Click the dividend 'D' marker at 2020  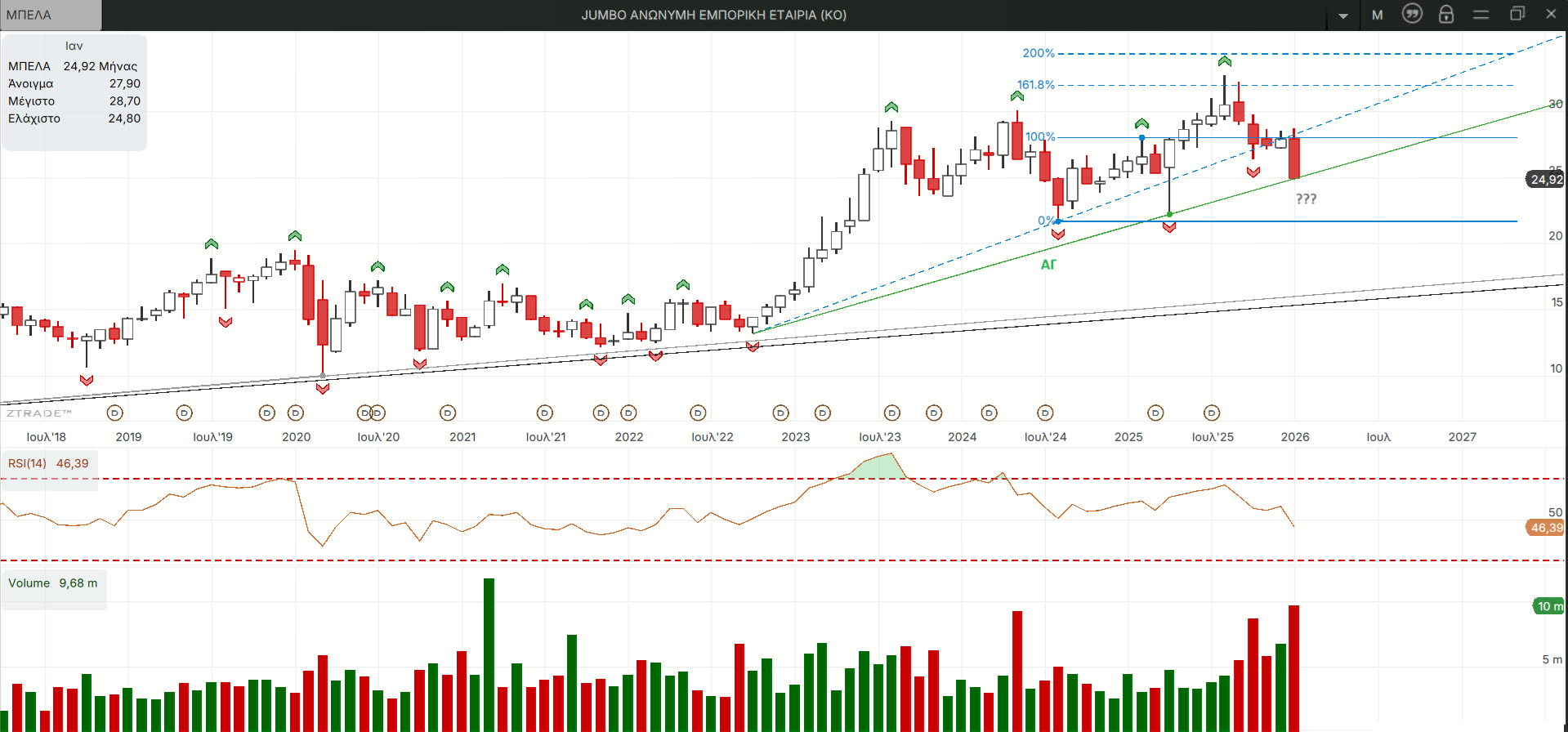coord(296,413)
